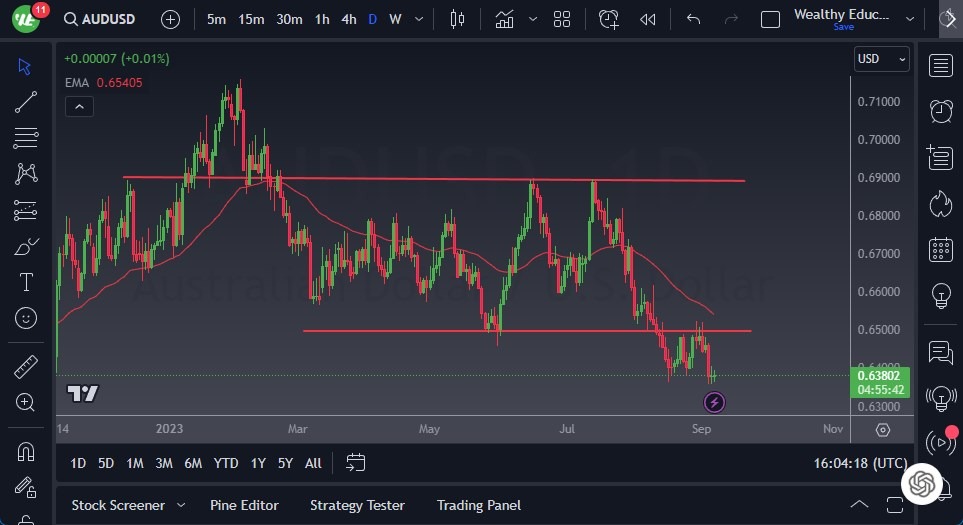Open the economic calendar panel
The image size is (963, 525).
[941, 249]
